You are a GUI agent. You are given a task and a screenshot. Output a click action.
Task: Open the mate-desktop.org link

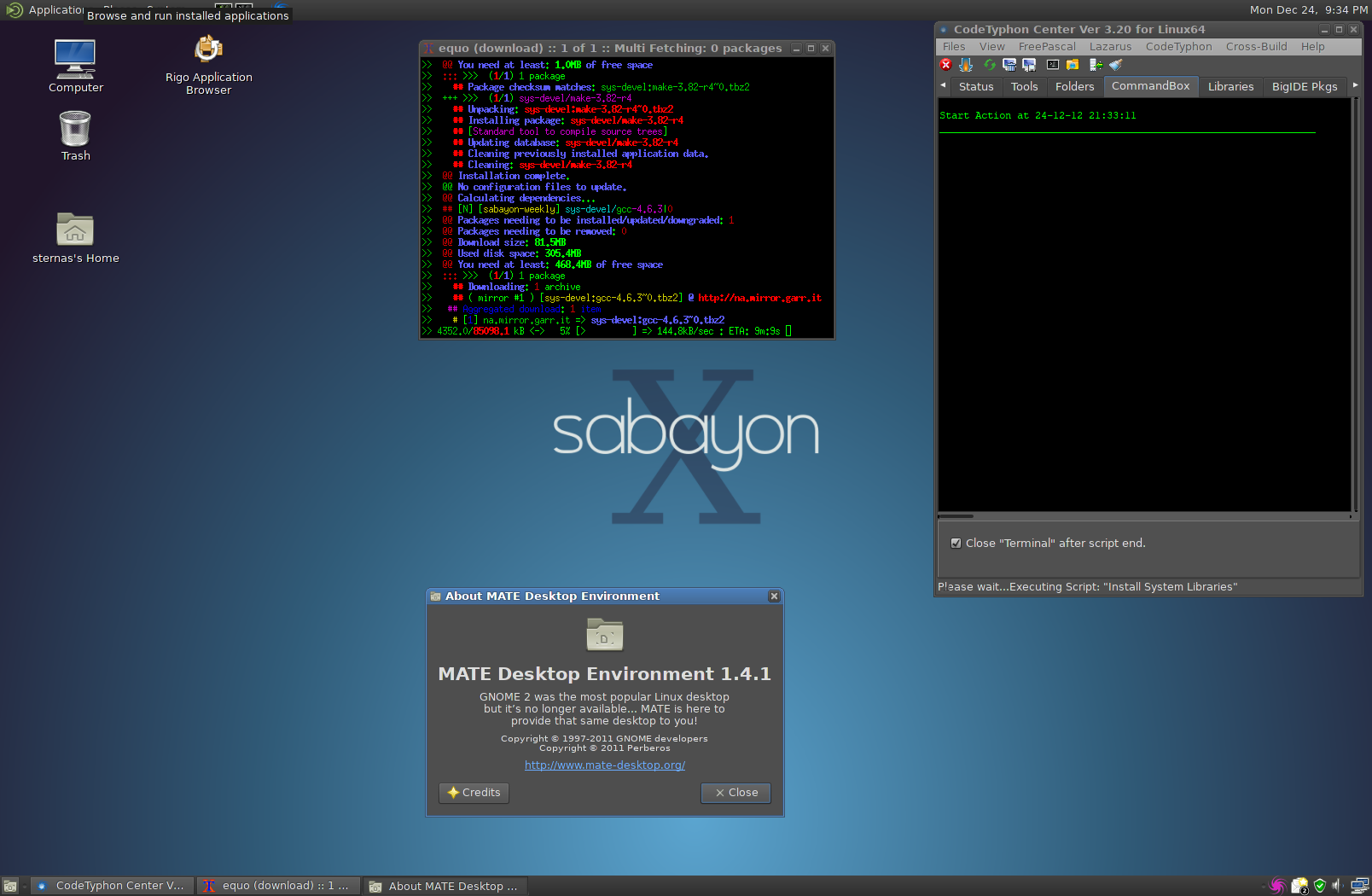point(605,765)
